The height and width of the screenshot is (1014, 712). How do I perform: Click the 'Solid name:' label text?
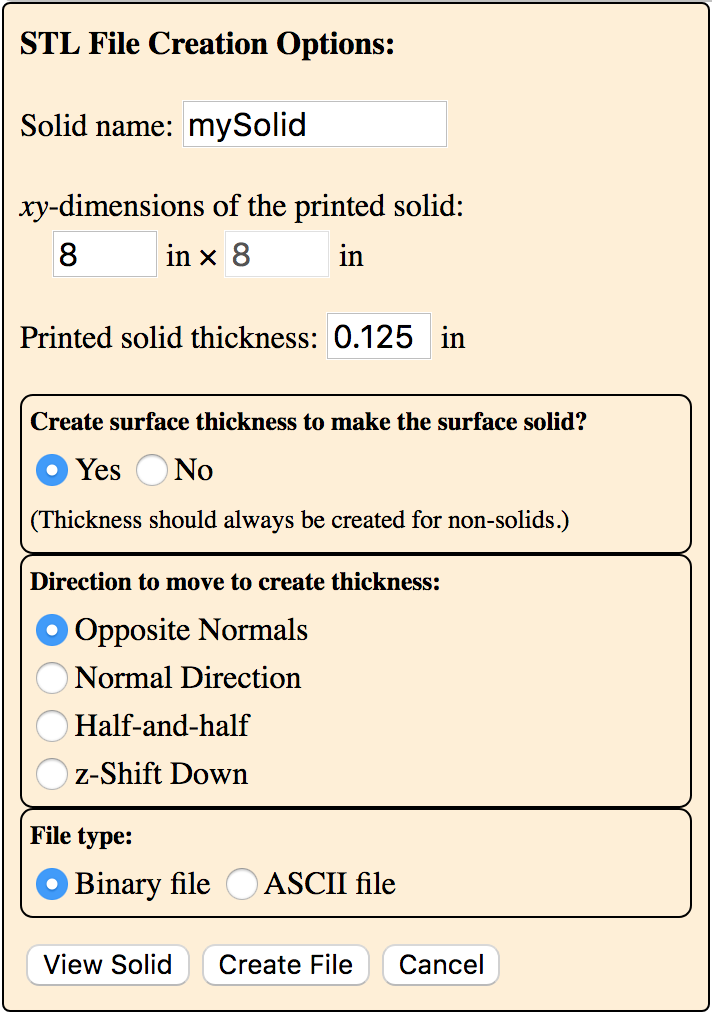[x=96, y=125]
